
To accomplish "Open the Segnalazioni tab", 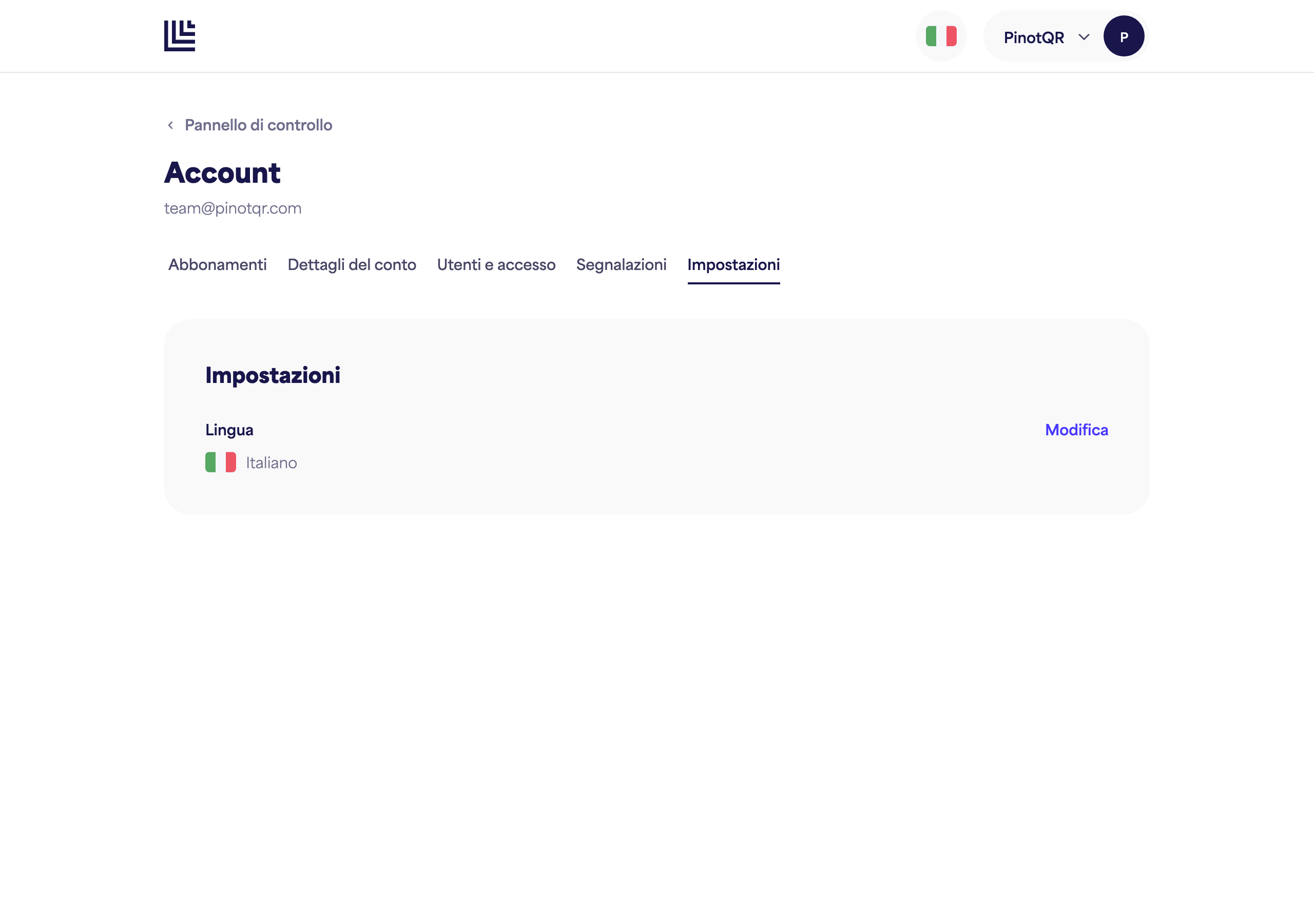I will coord(621,264).
